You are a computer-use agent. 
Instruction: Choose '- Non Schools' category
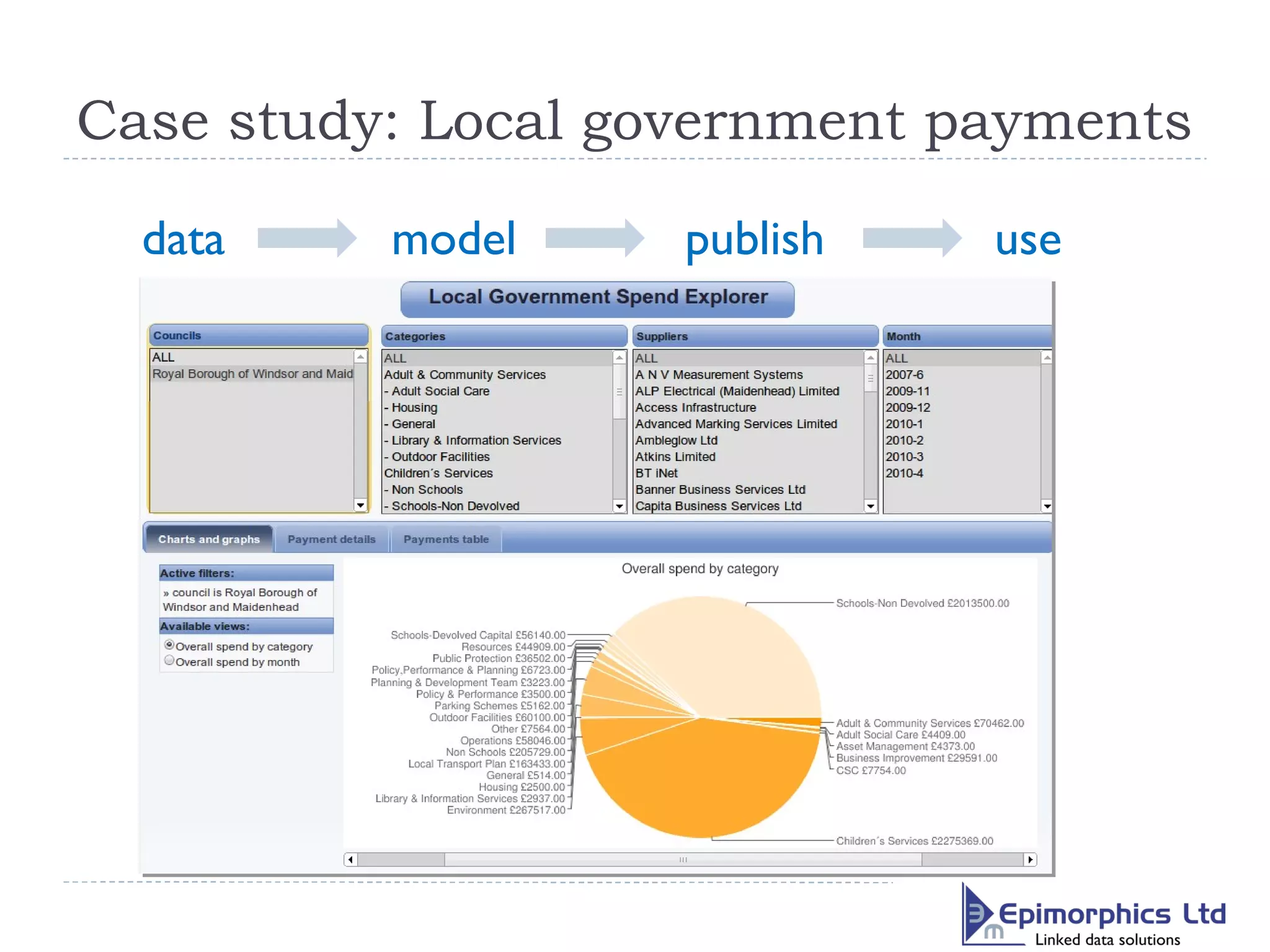[497, 490]
